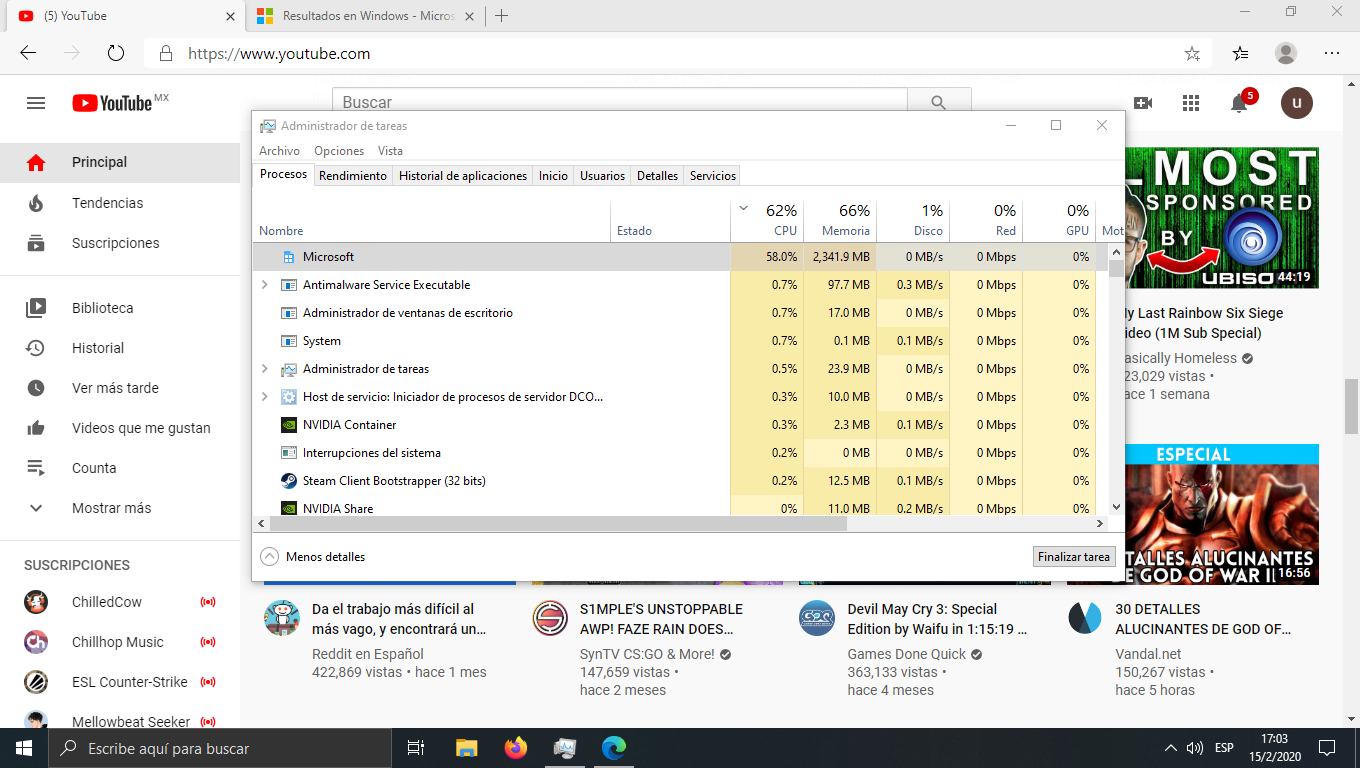Open Archivo menu in Task Manager
The image size is (1360, 768).
(279, 151)
